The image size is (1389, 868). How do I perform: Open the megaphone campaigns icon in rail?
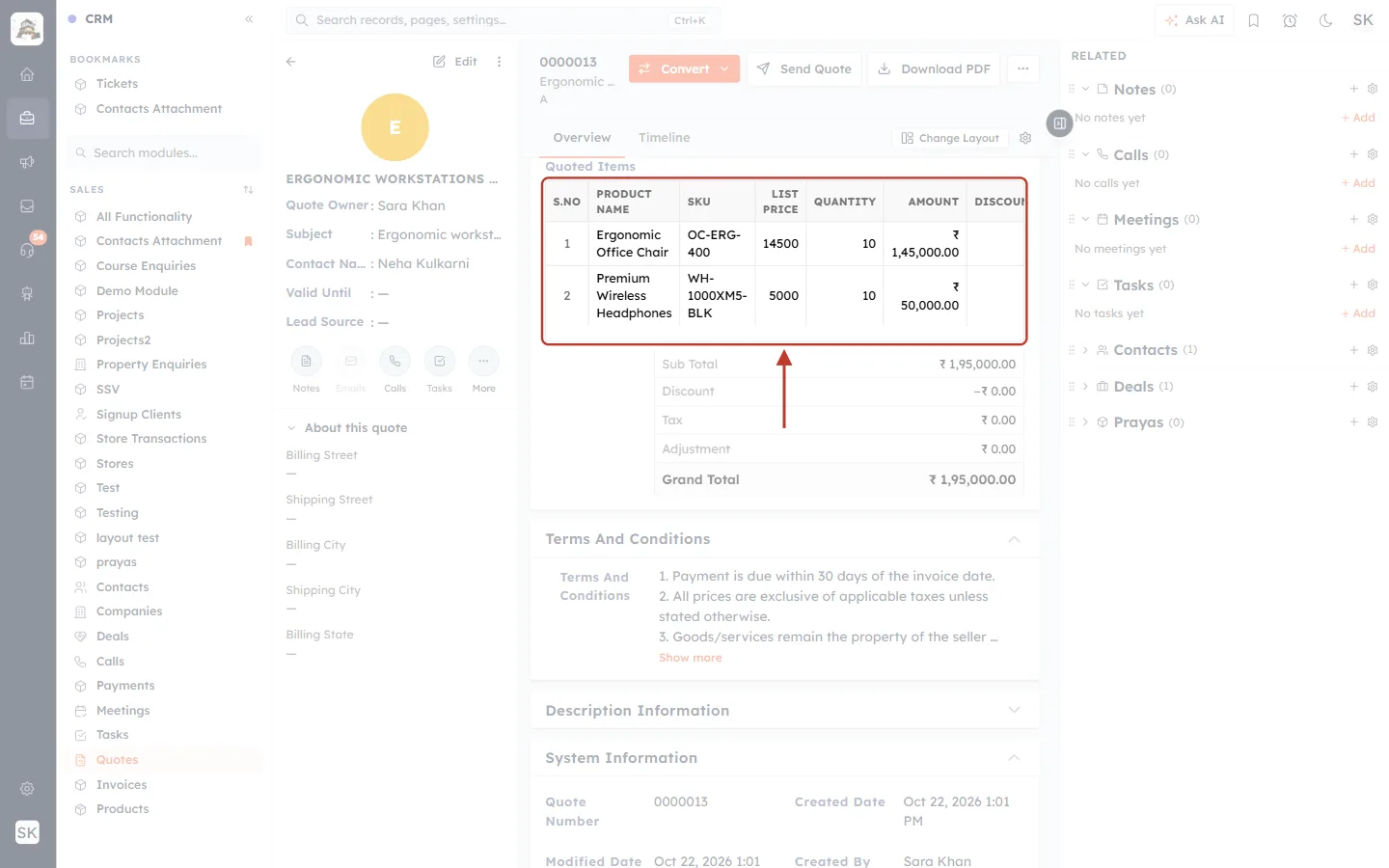click(x=27, y=162)
